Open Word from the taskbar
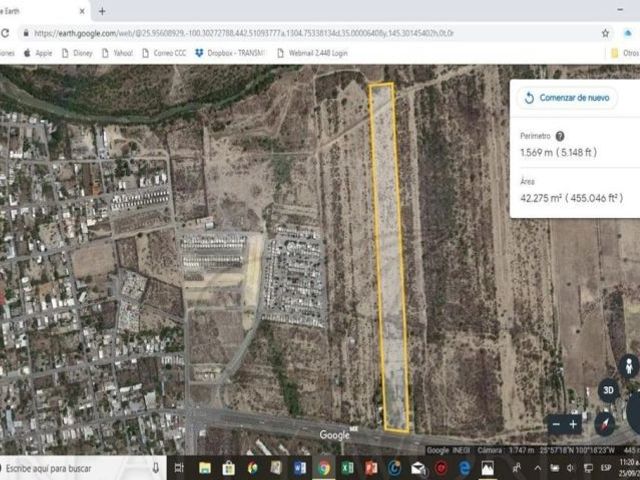Image resolution: width=640 pixels, height=480 pixels. point(300,468)
